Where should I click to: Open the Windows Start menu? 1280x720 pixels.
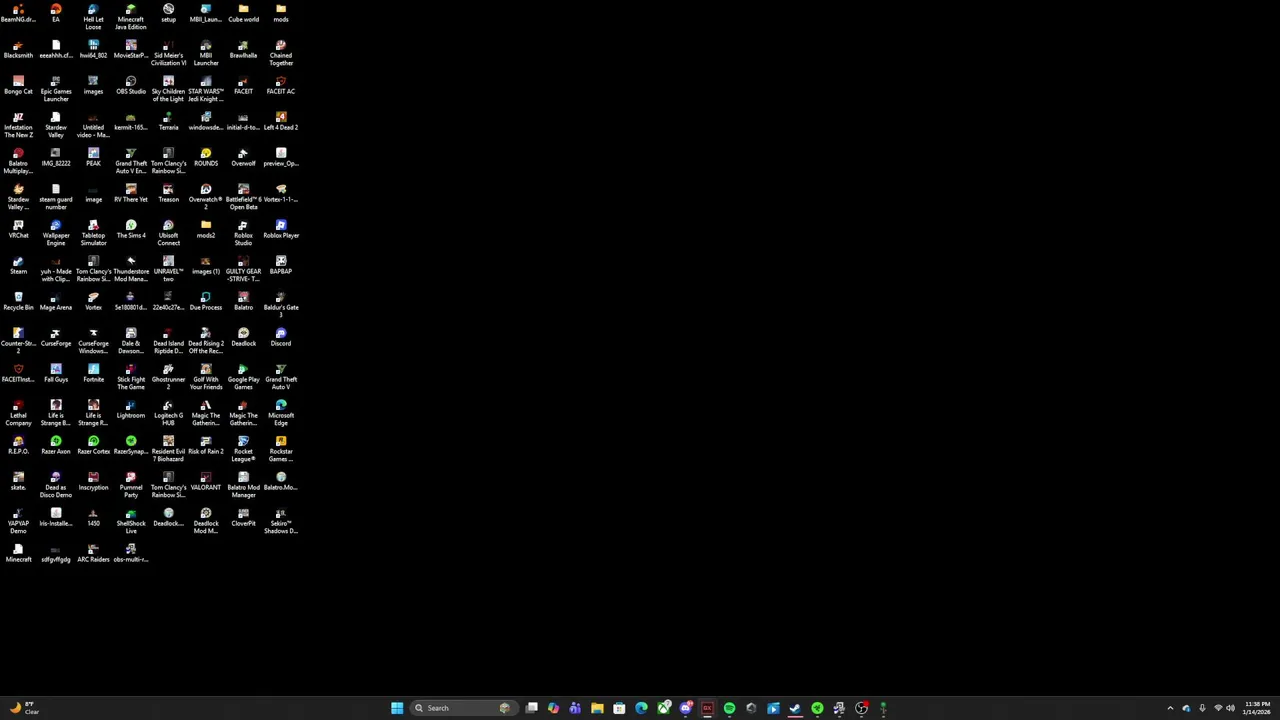tap(397, 708)
